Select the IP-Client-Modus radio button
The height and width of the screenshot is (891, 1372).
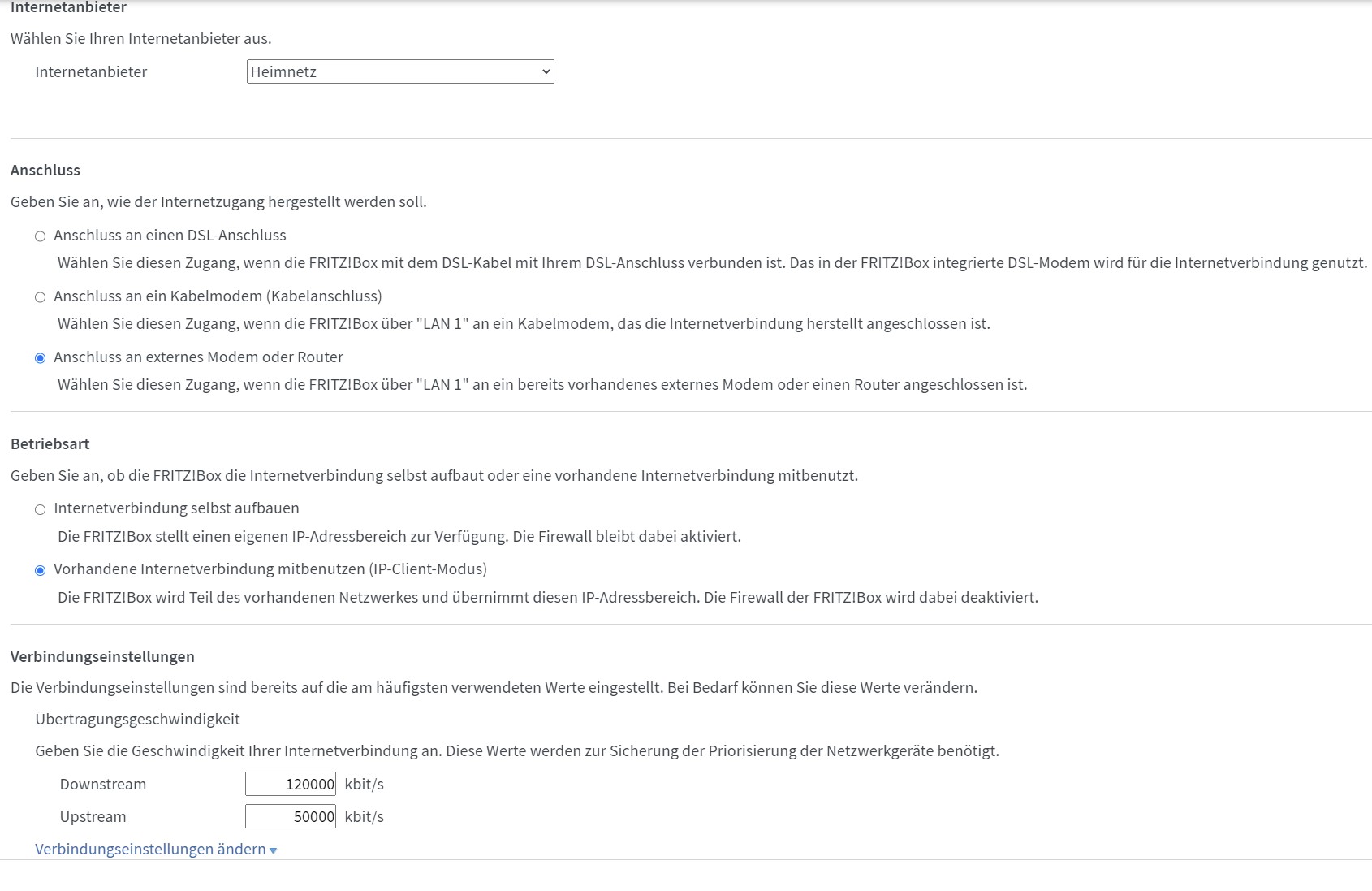[40, 570]
